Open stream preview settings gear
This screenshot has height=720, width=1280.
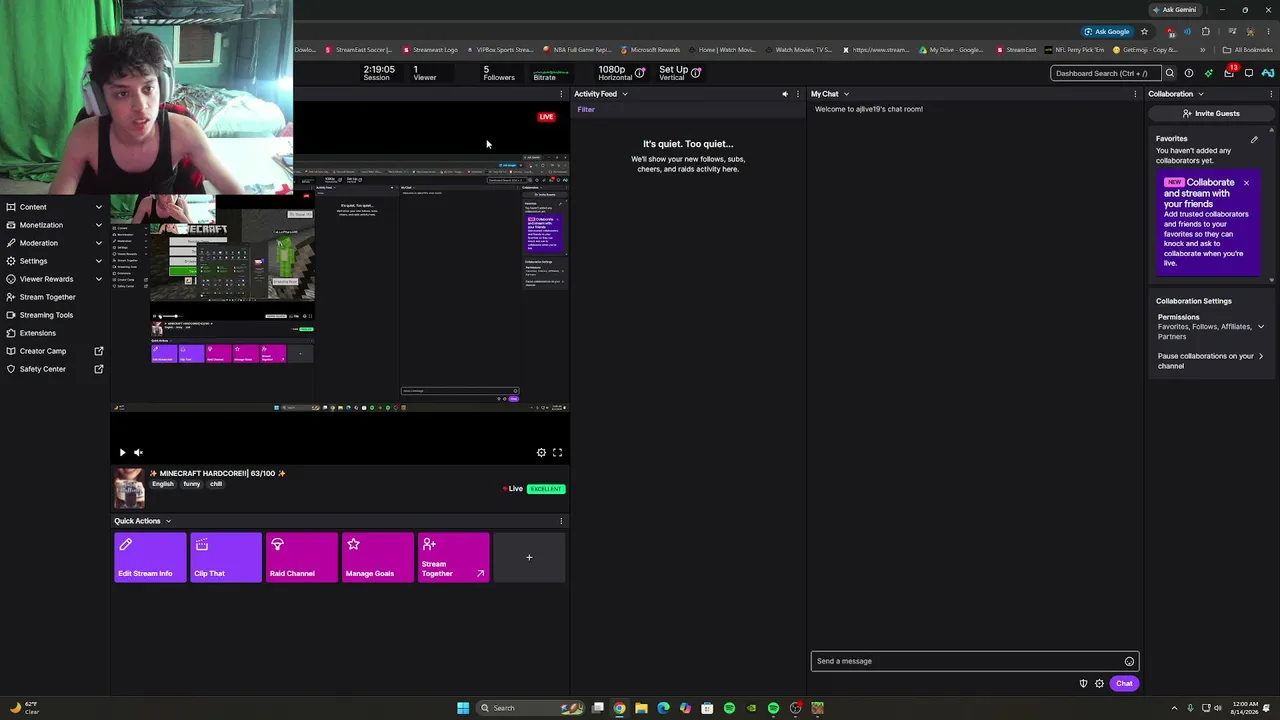coord(541,452)
